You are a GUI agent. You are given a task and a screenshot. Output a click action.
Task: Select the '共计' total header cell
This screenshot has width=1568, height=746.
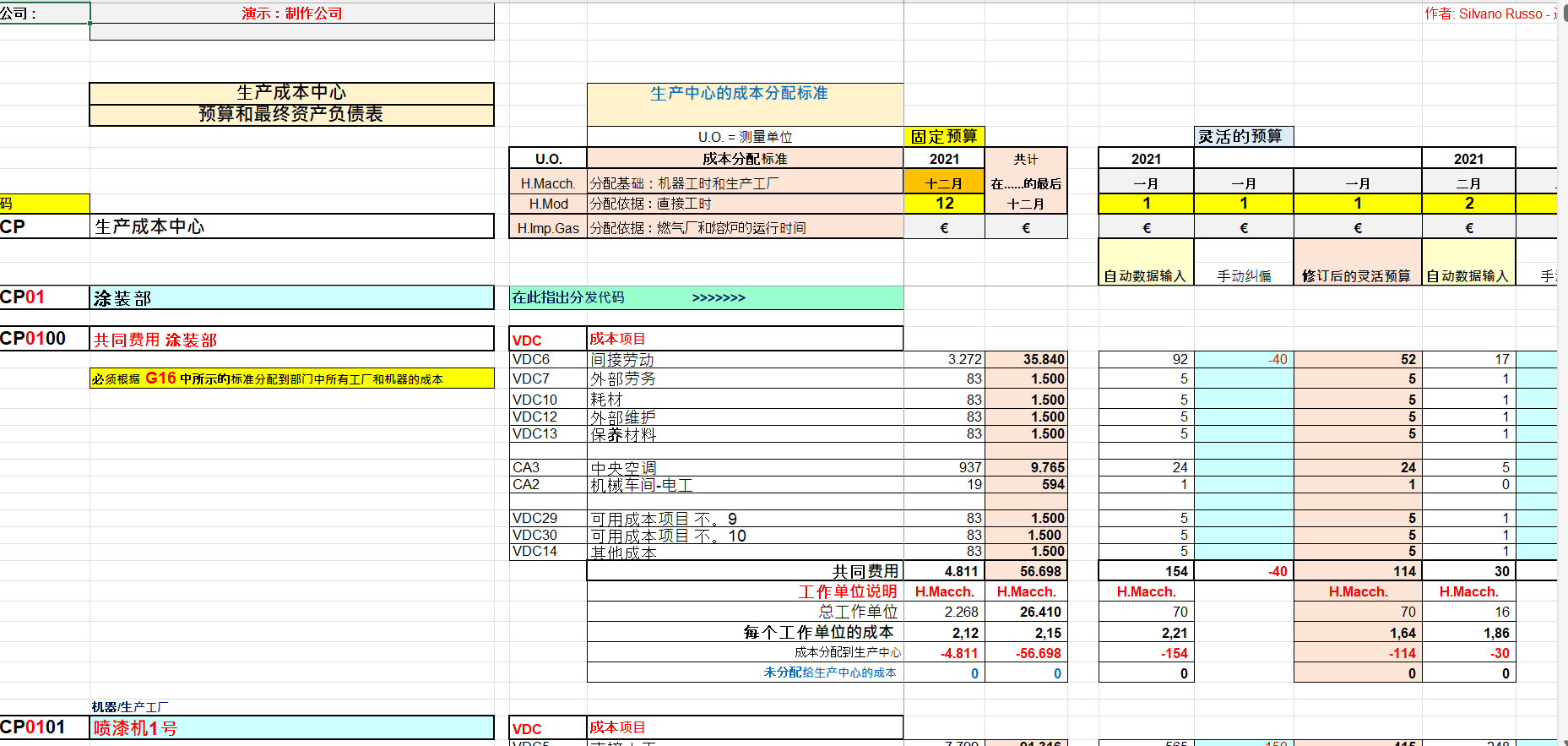tap(1026, 159)
